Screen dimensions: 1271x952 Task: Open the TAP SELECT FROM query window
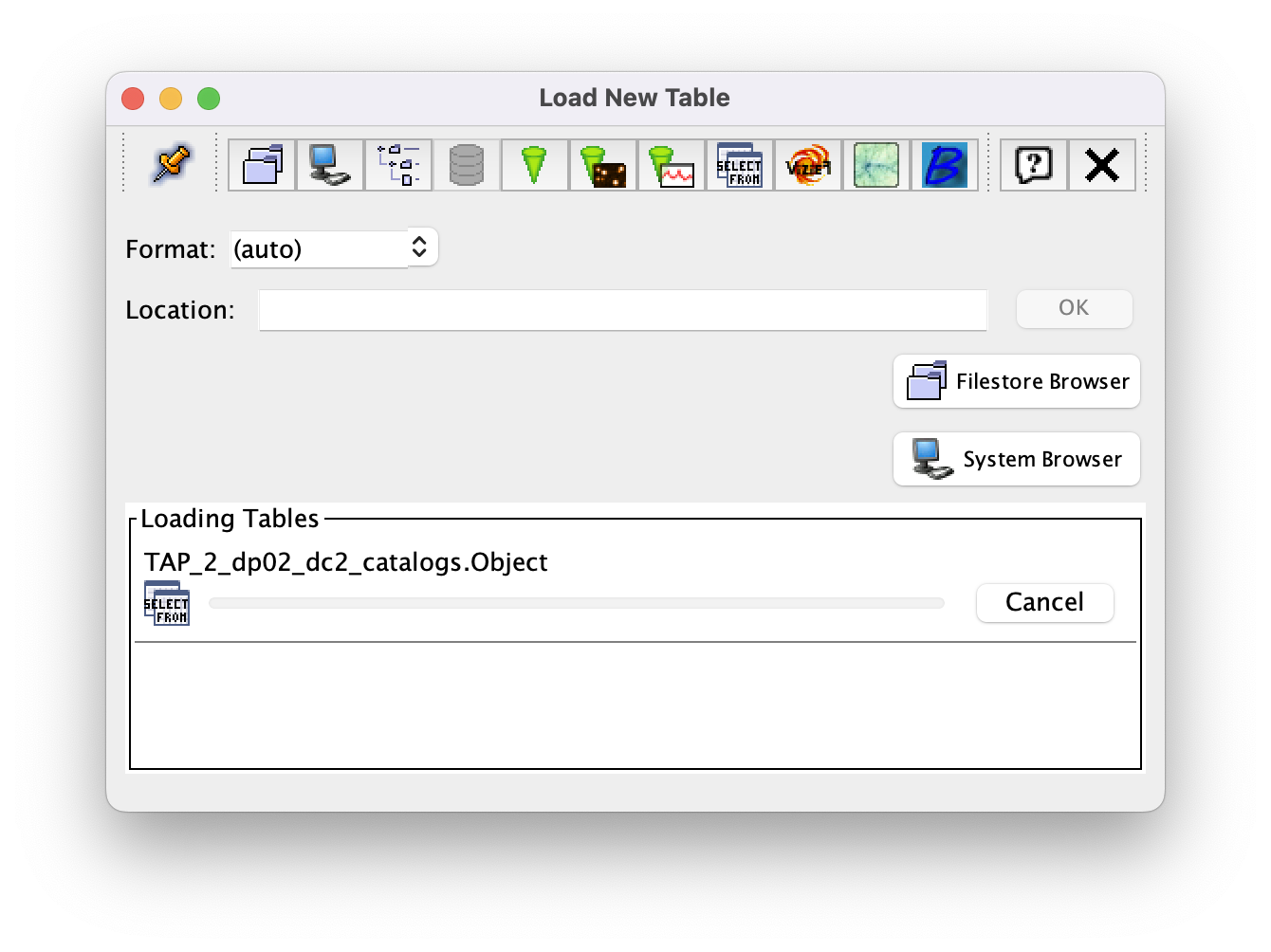(739, 164)
